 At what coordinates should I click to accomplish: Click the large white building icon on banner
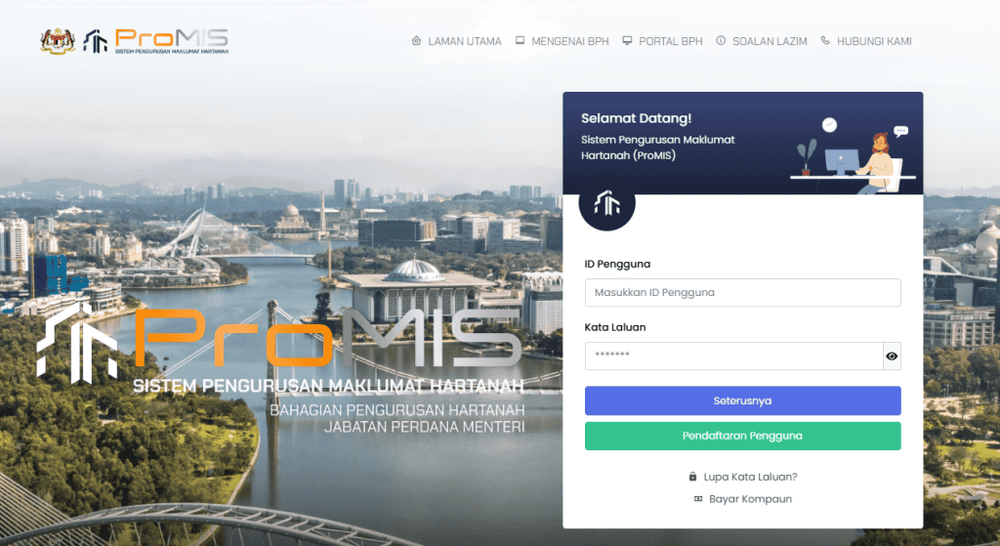pos(78,343)
